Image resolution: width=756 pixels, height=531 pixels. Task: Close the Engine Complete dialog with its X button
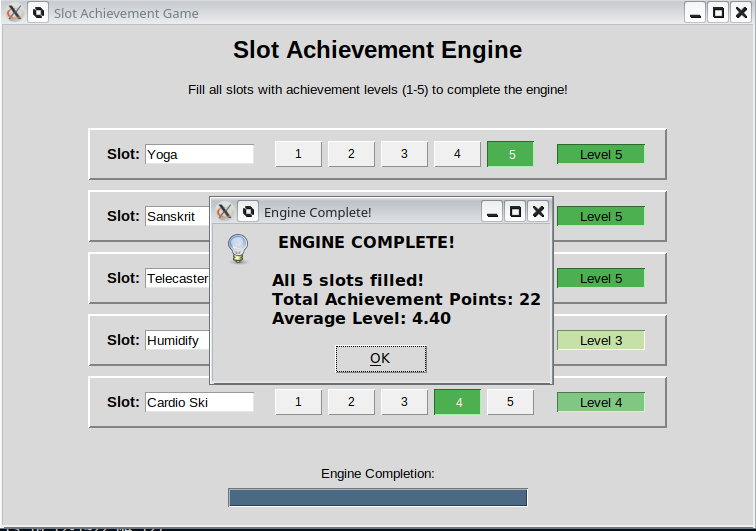(538, 211)
